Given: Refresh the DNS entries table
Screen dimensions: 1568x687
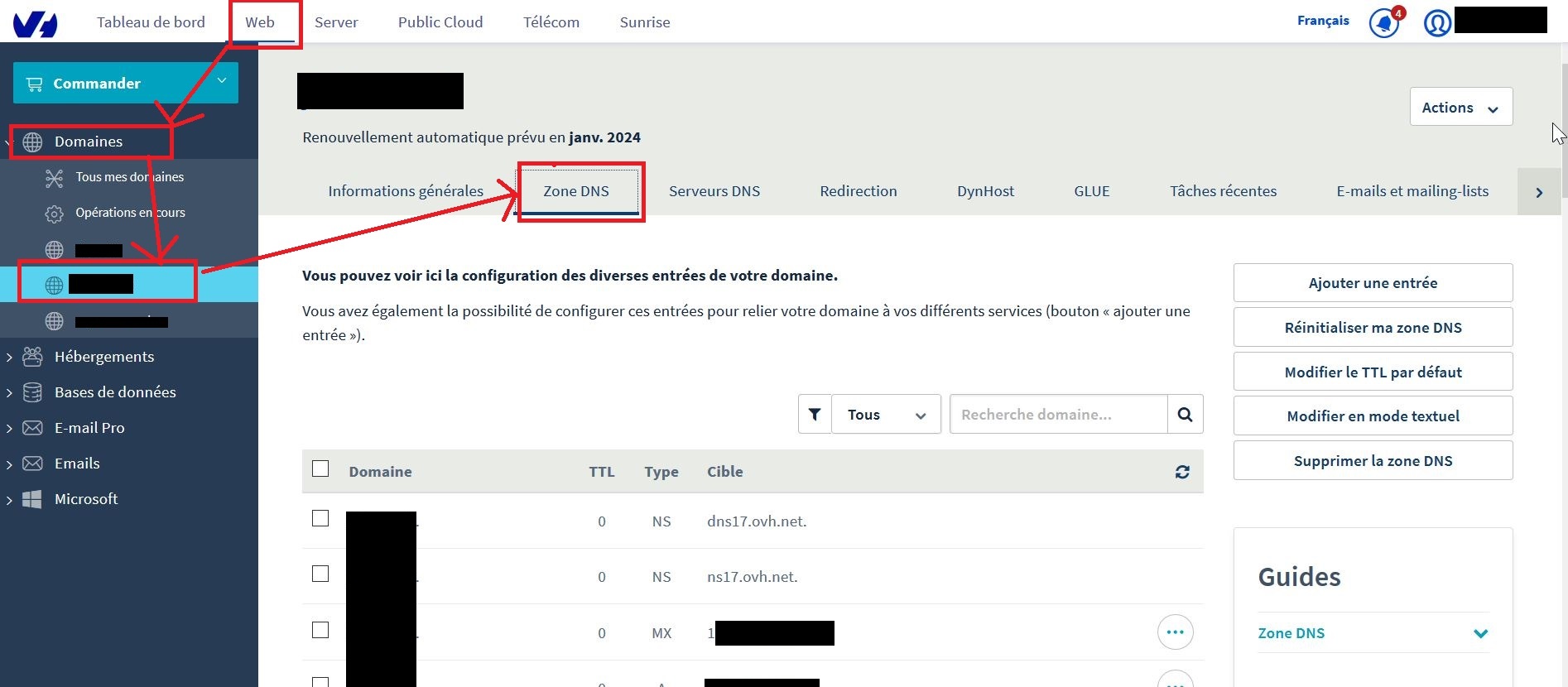Looking at the screenshot, I should point(1182,472).
